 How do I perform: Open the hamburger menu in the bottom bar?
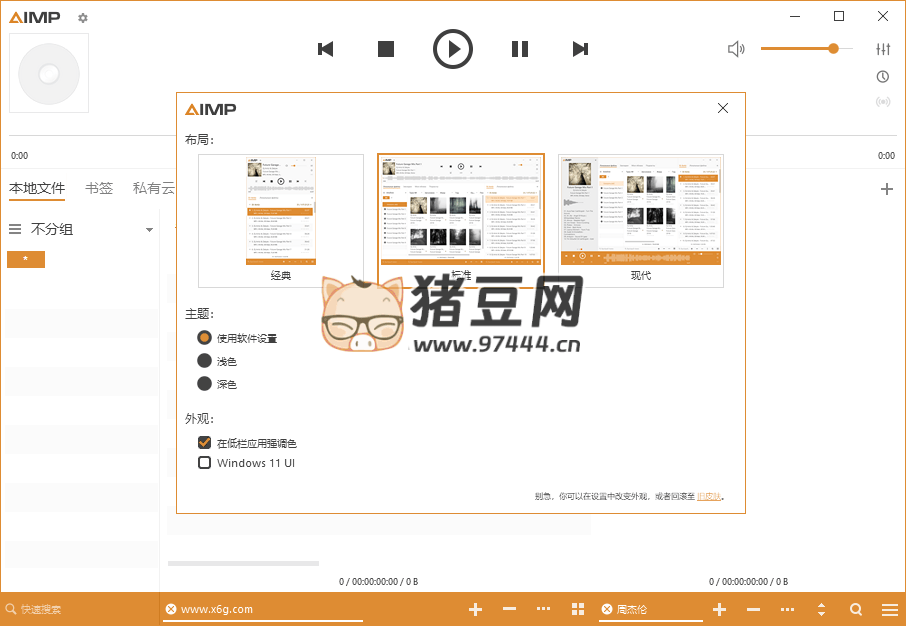coord(889,608)
